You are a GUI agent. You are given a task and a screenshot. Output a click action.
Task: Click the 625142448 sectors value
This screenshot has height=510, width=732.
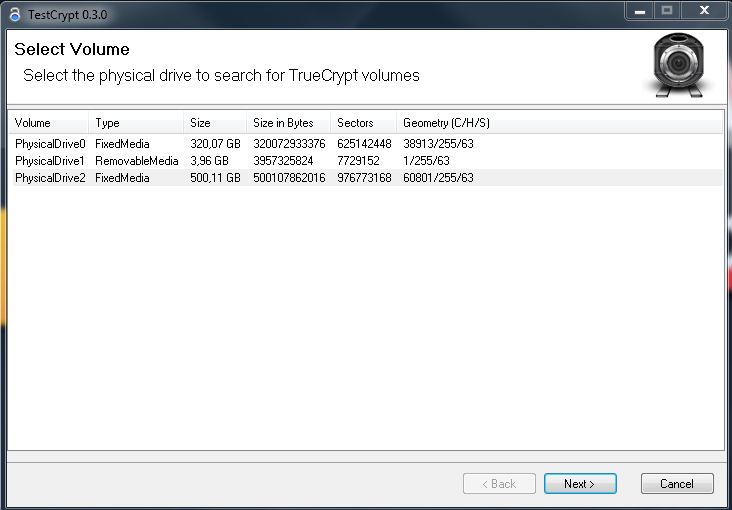tap(364, 143)
